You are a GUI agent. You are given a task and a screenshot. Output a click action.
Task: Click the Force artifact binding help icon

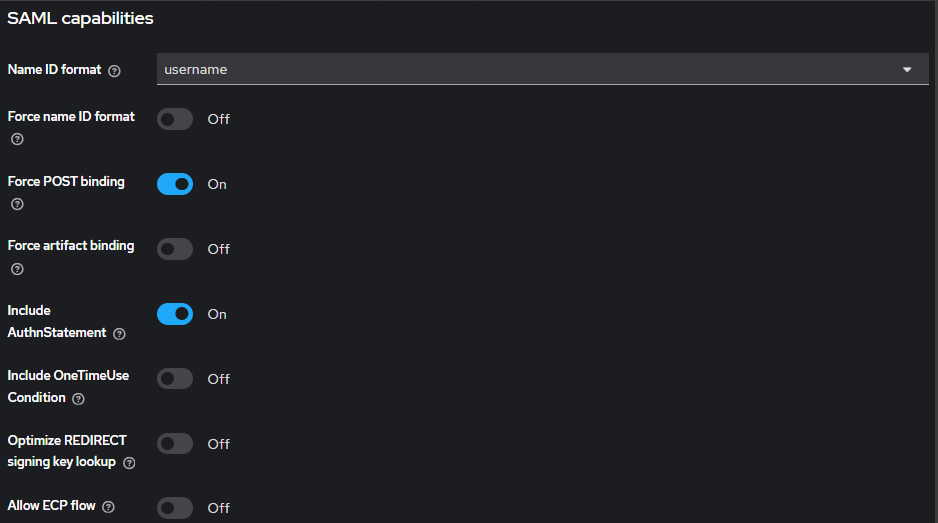pos(17,269)
